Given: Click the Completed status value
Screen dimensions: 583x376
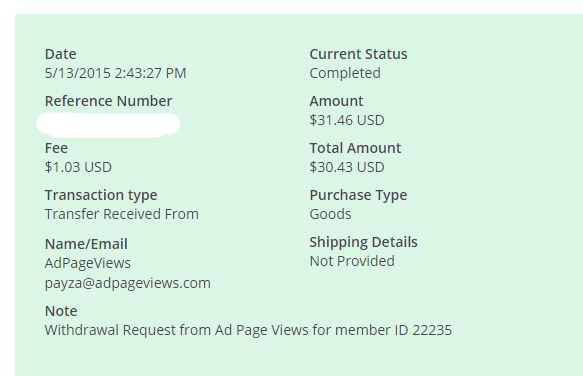Looking at the screenshot, I should pos(345,74).
